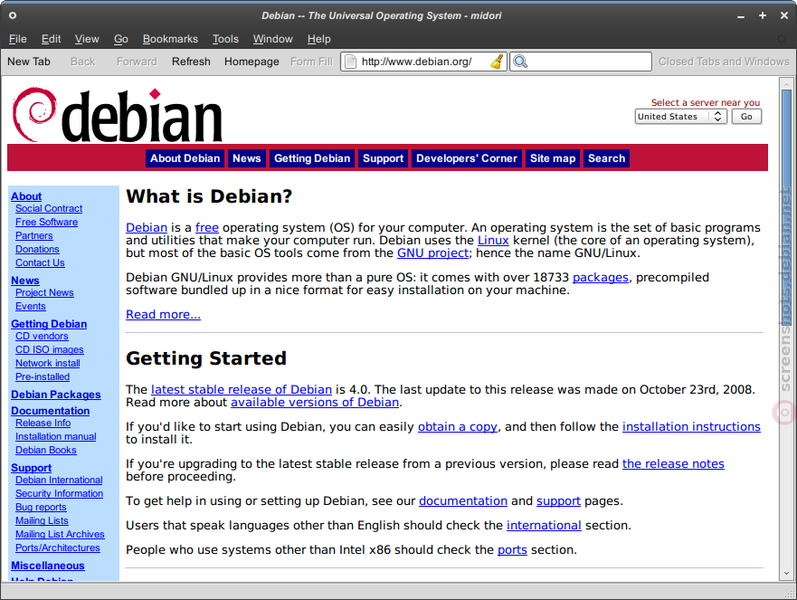Click the Ports/Architectures sidebar link
Screen dimensions: 797x600
(57, 548)
